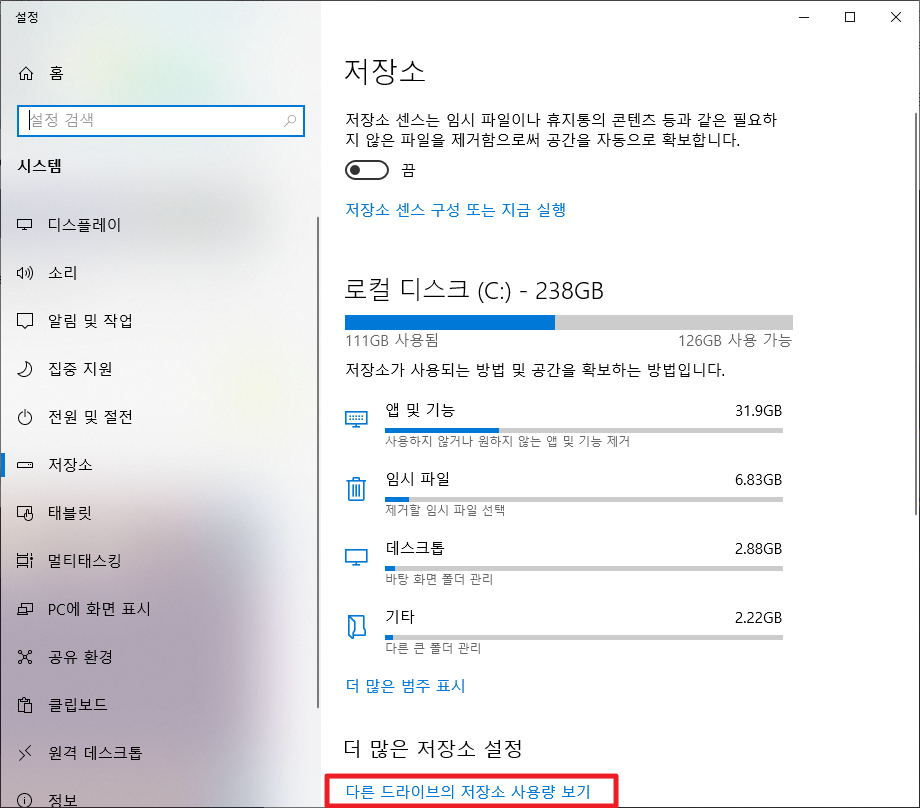Screen dimensions: 920x808
Task: Click the 2.88GB size value
Action: pos(759,549)
